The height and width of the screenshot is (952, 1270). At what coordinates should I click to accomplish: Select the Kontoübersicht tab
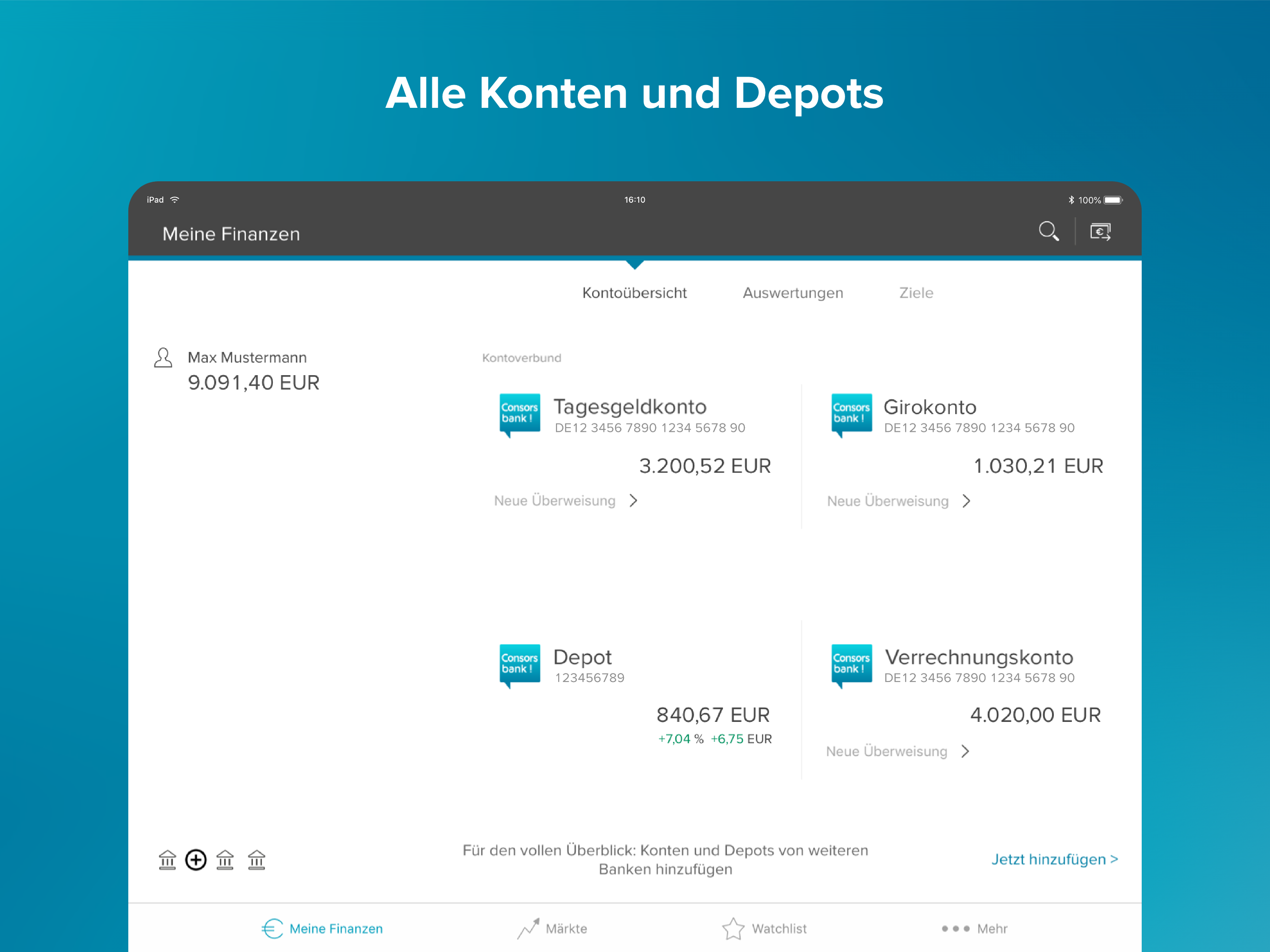click(634, 293)
